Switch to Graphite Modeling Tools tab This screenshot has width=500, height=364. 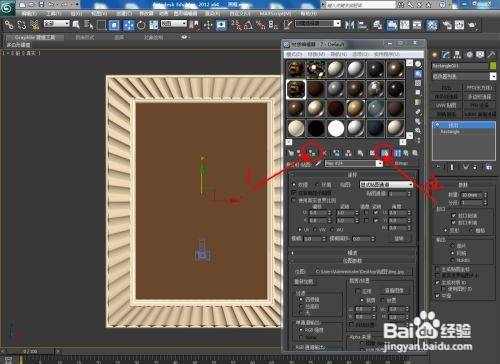[35, 37]
